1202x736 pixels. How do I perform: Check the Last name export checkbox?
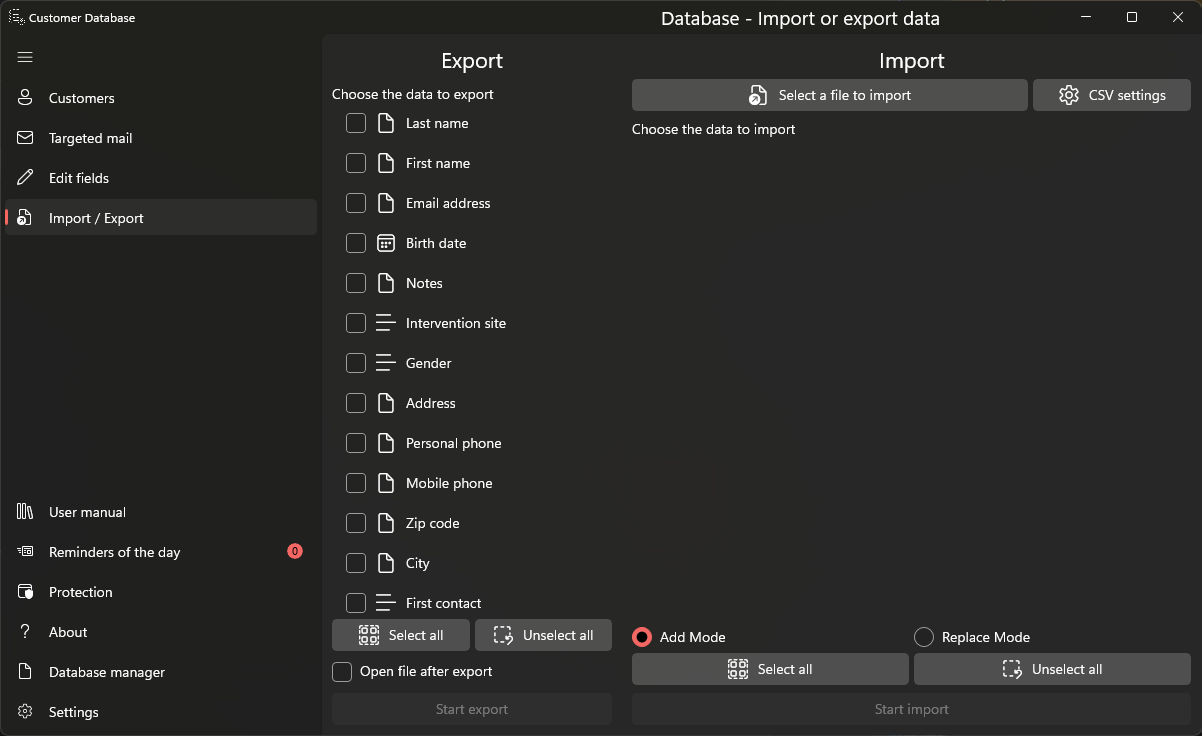(356, 123)
